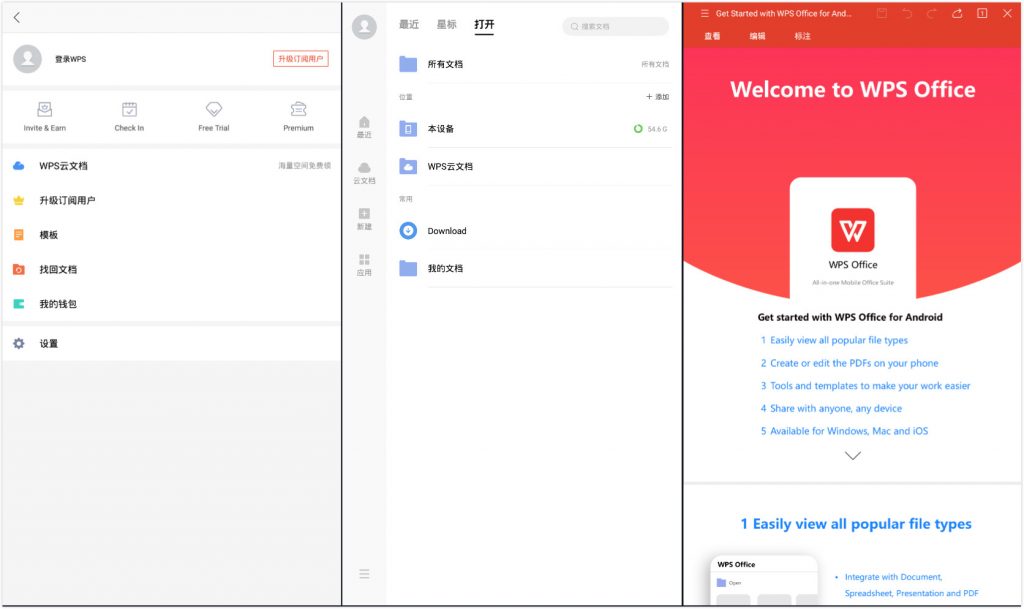Open the page-count window icon
This screenshot has height=609, width=1024.
pyautogui.click(x=982, y=13)
